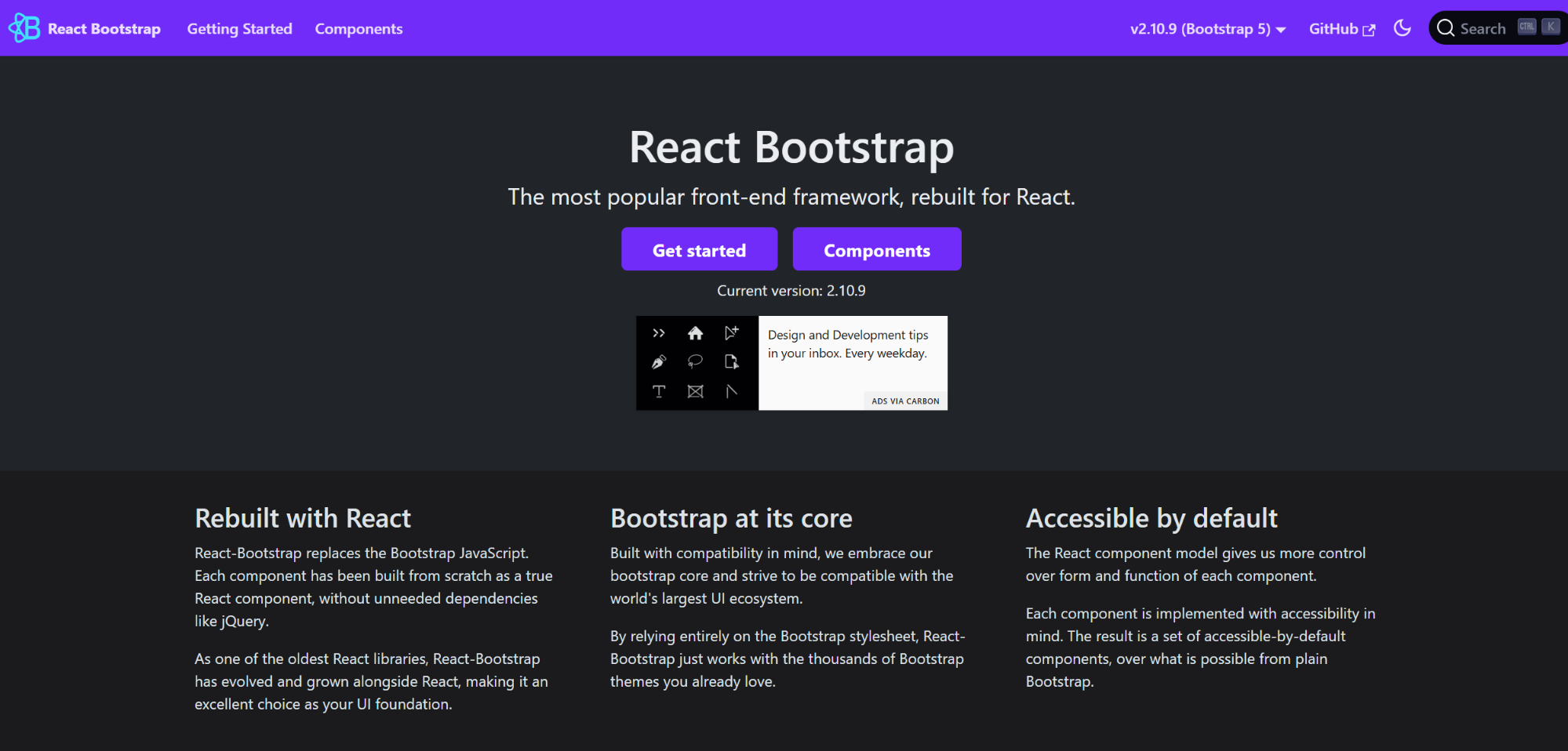Click the 'Accessible by default' heading
The height and width of the screenshot is (751, 1568).
(1151, 518)
